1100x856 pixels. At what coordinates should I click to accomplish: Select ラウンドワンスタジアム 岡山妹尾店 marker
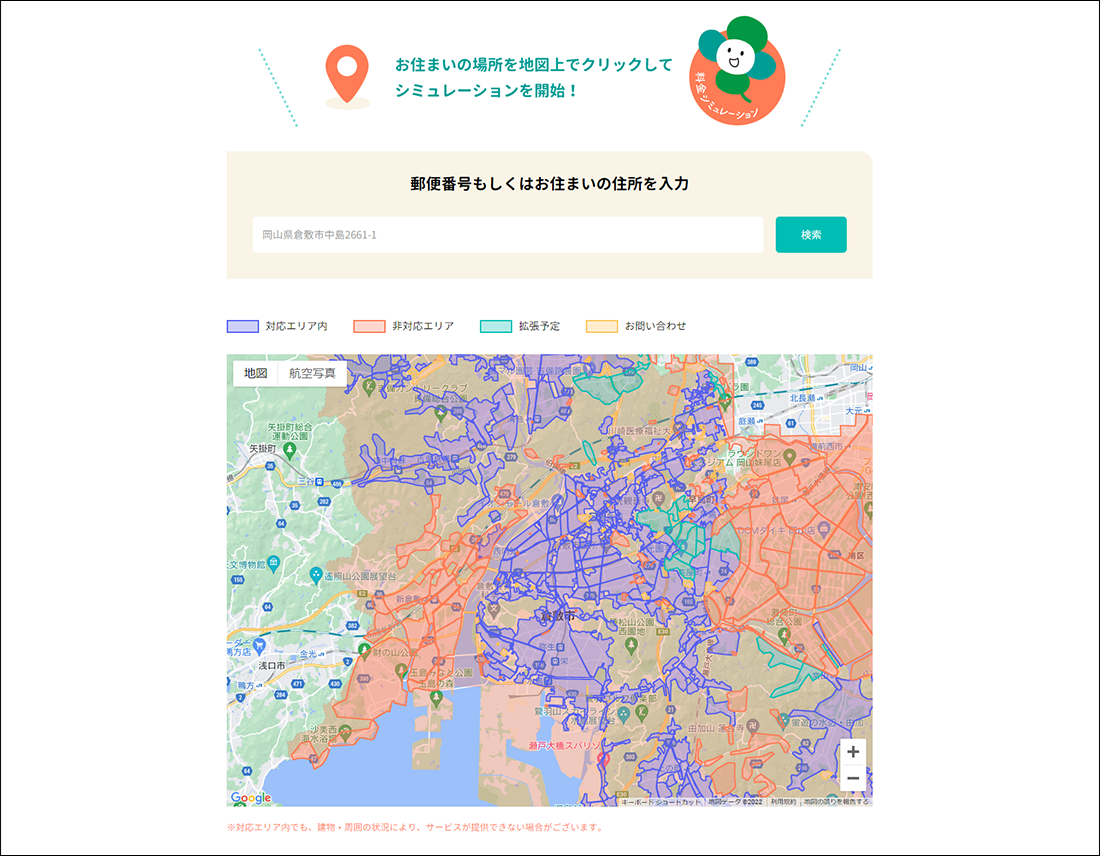click(789, 457)
